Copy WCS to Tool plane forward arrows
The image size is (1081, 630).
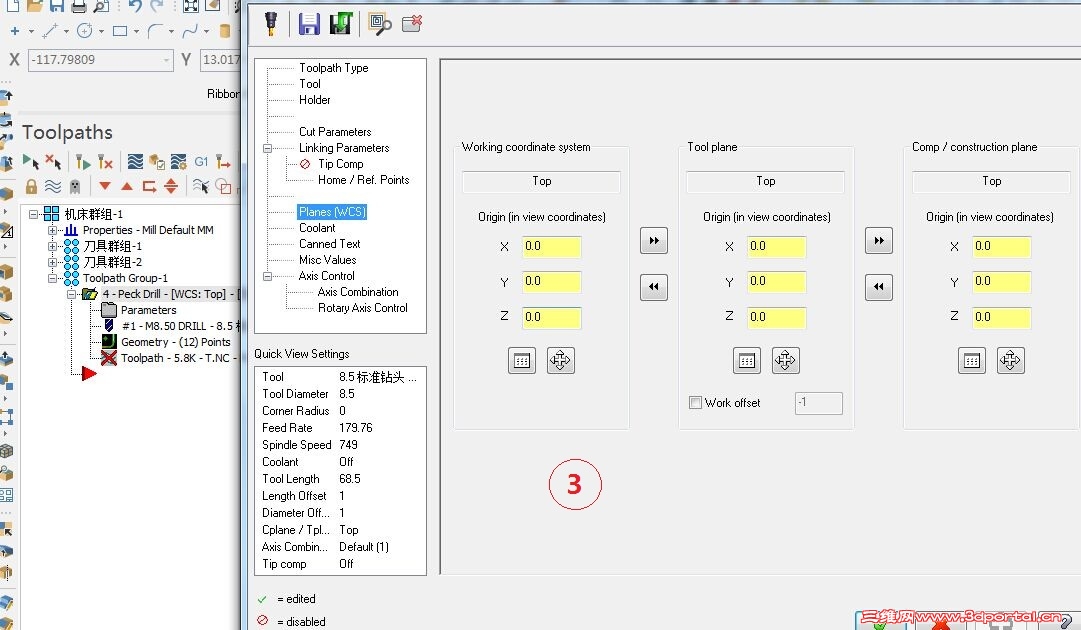coord(654,241)
